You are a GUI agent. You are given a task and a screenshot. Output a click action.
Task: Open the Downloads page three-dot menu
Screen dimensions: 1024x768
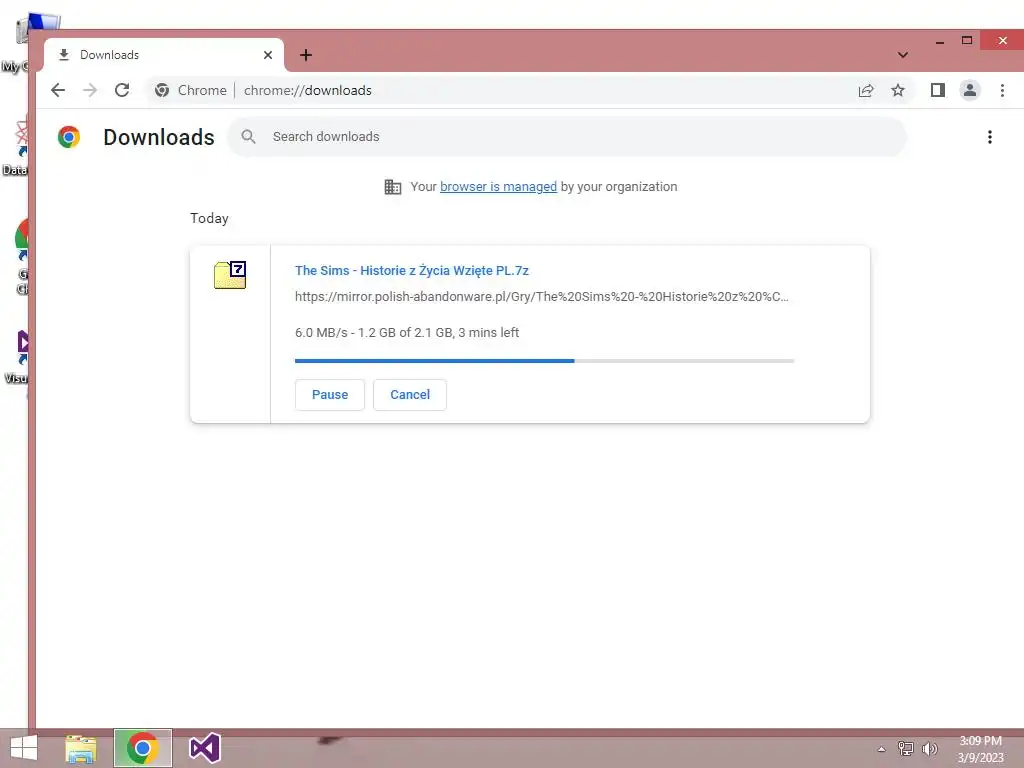point(990,137)
